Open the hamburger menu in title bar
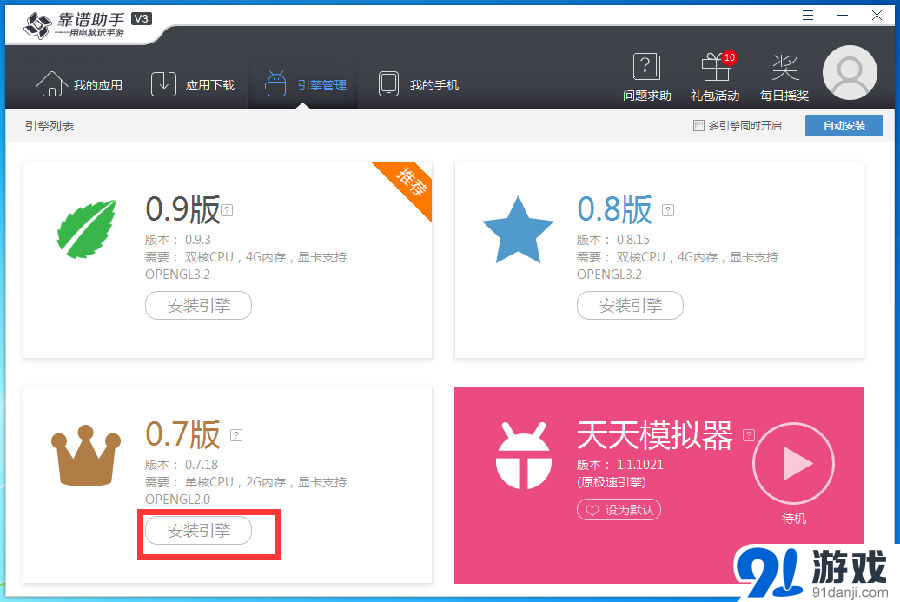Screen dimensions: 900x602 click(808, 15)
